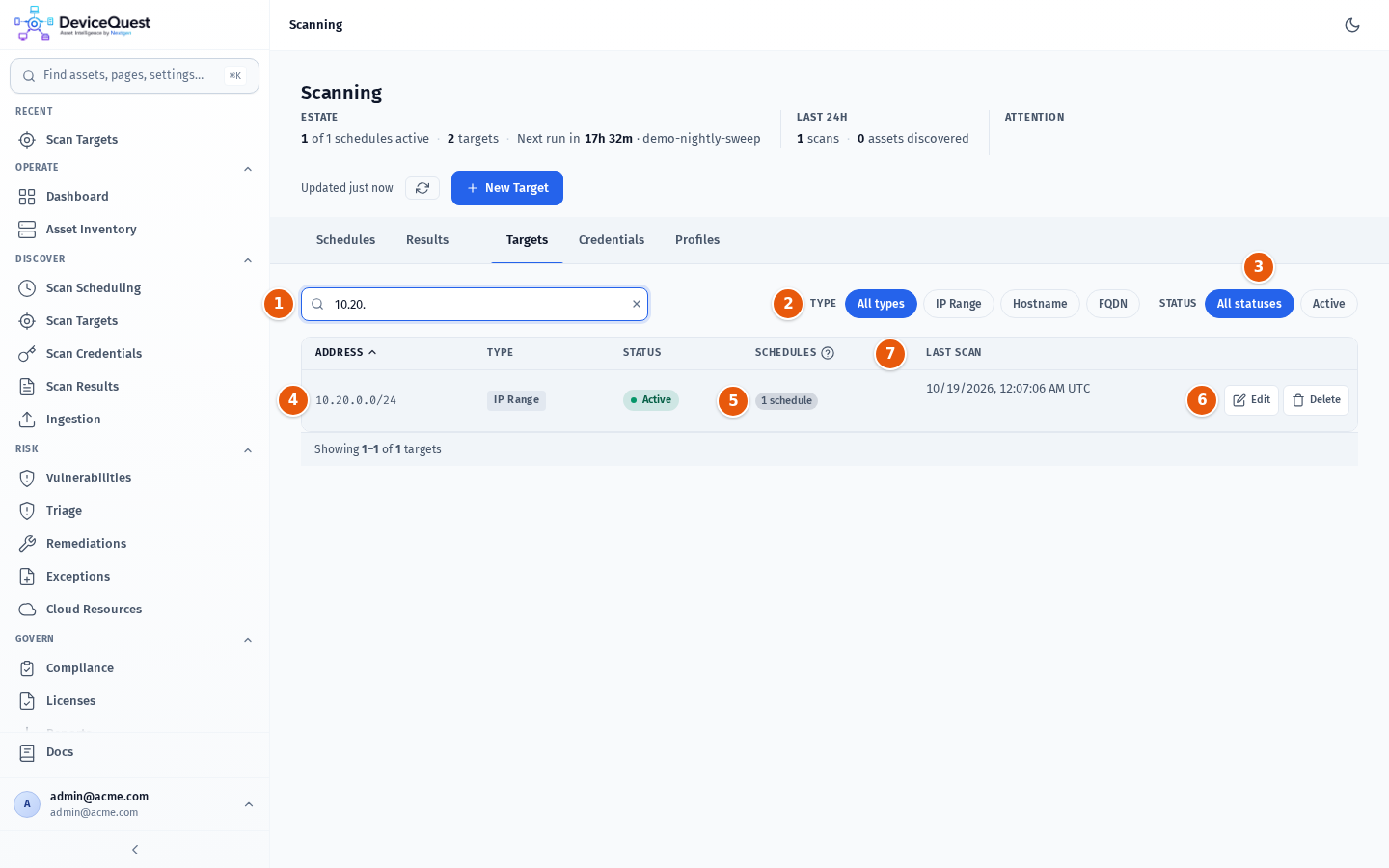Image resolution: width=1389 pixels, height=868 pixels.
Task: Open Triage page
Action: coord(134,511)
